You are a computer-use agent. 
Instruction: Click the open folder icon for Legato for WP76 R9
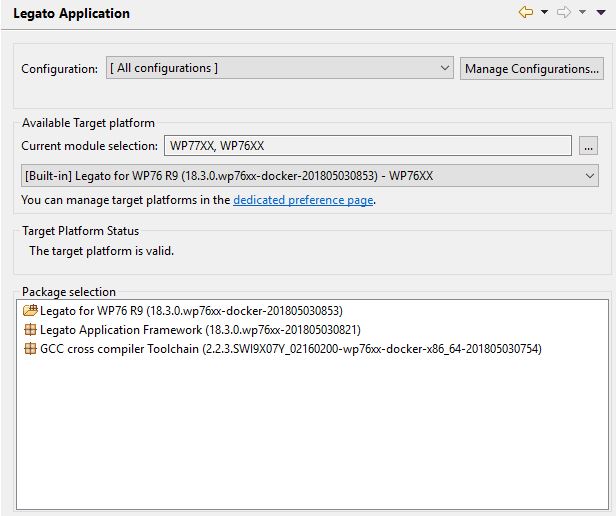[x=30, y=310]
